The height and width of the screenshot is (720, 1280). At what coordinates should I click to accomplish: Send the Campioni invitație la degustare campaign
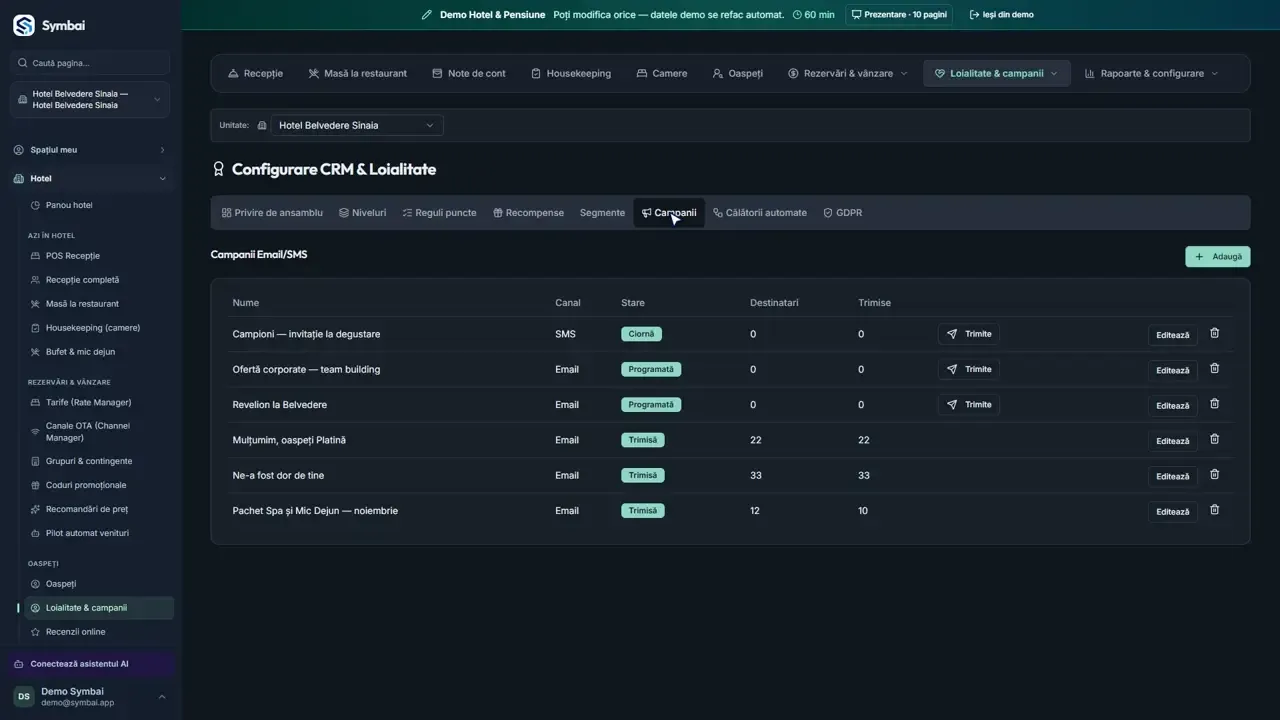(968, 334)
